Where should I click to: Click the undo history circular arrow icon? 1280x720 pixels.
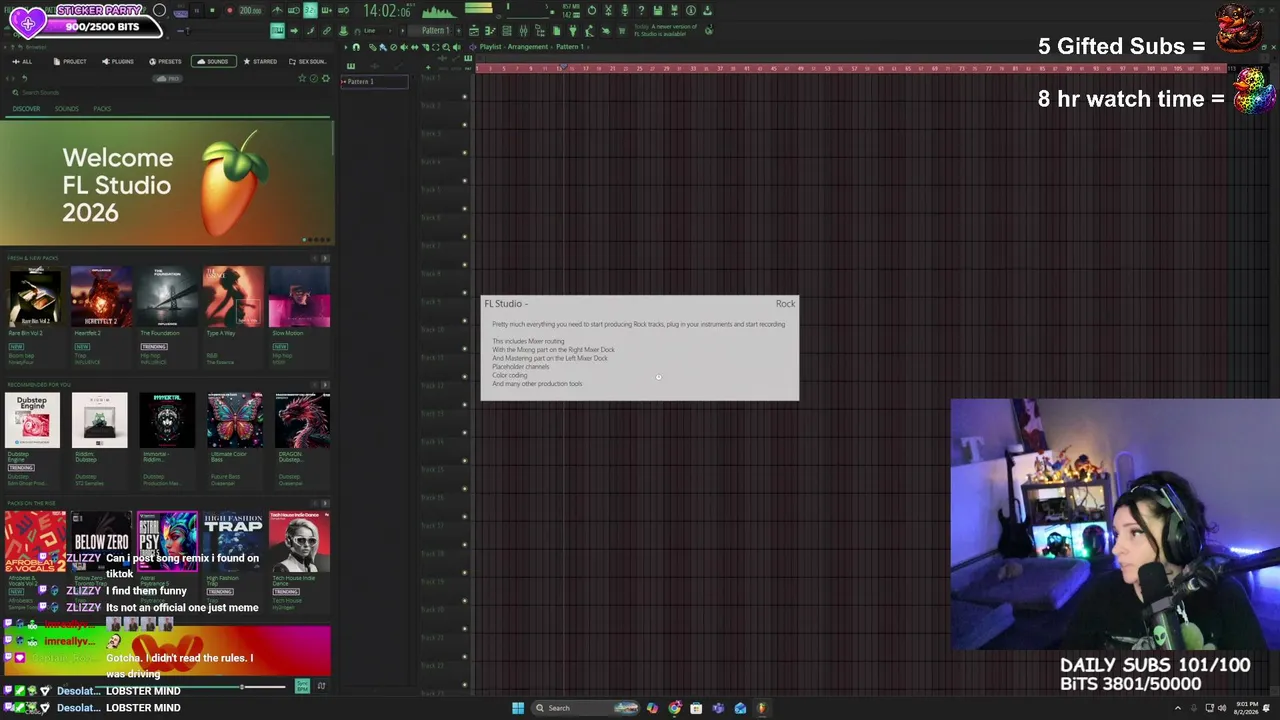592,11
